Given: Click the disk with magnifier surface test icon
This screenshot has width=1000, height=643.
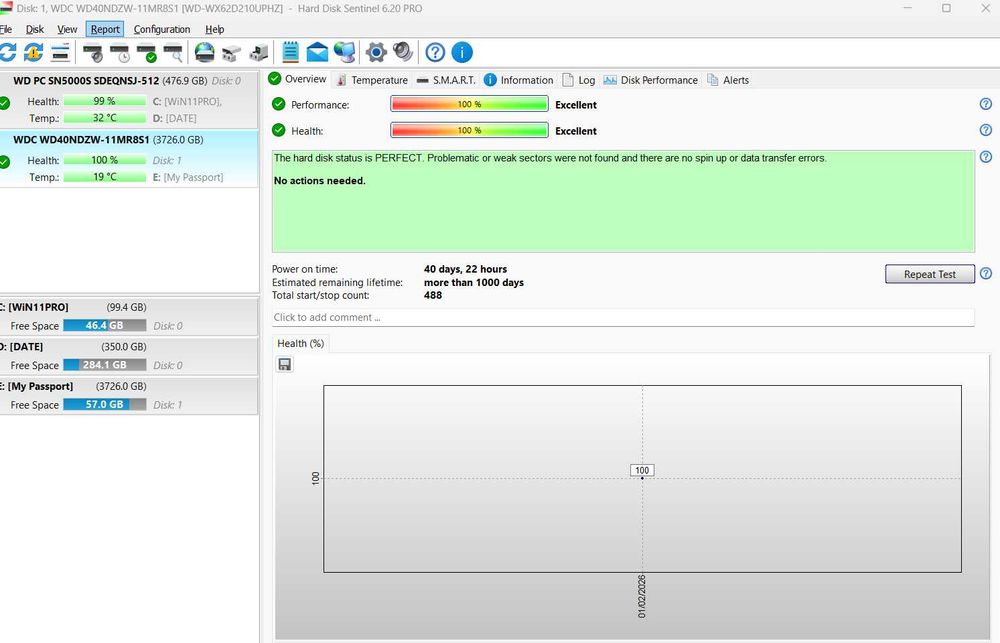Looking at the screenshot, I should click(173, 53).
